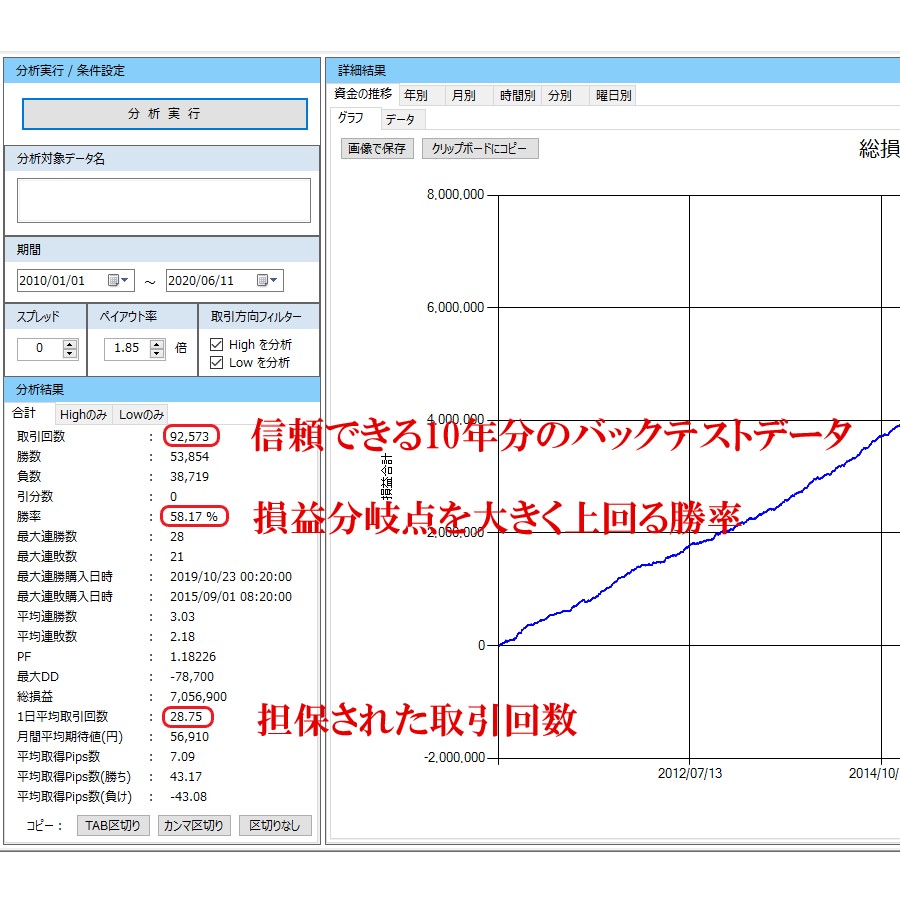Click the 分析対象データ名 input field
Screen dimensions: 900x900
click(163, 200)
